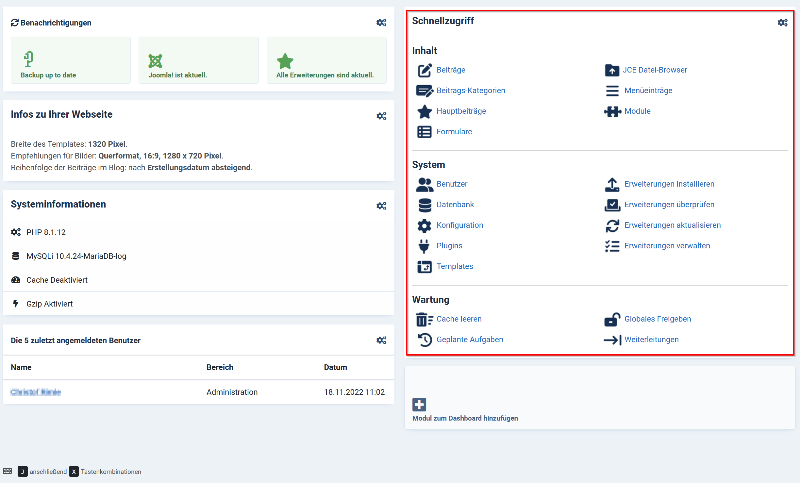Click the Erweiterungen installieren upload icon

point(612,184)
